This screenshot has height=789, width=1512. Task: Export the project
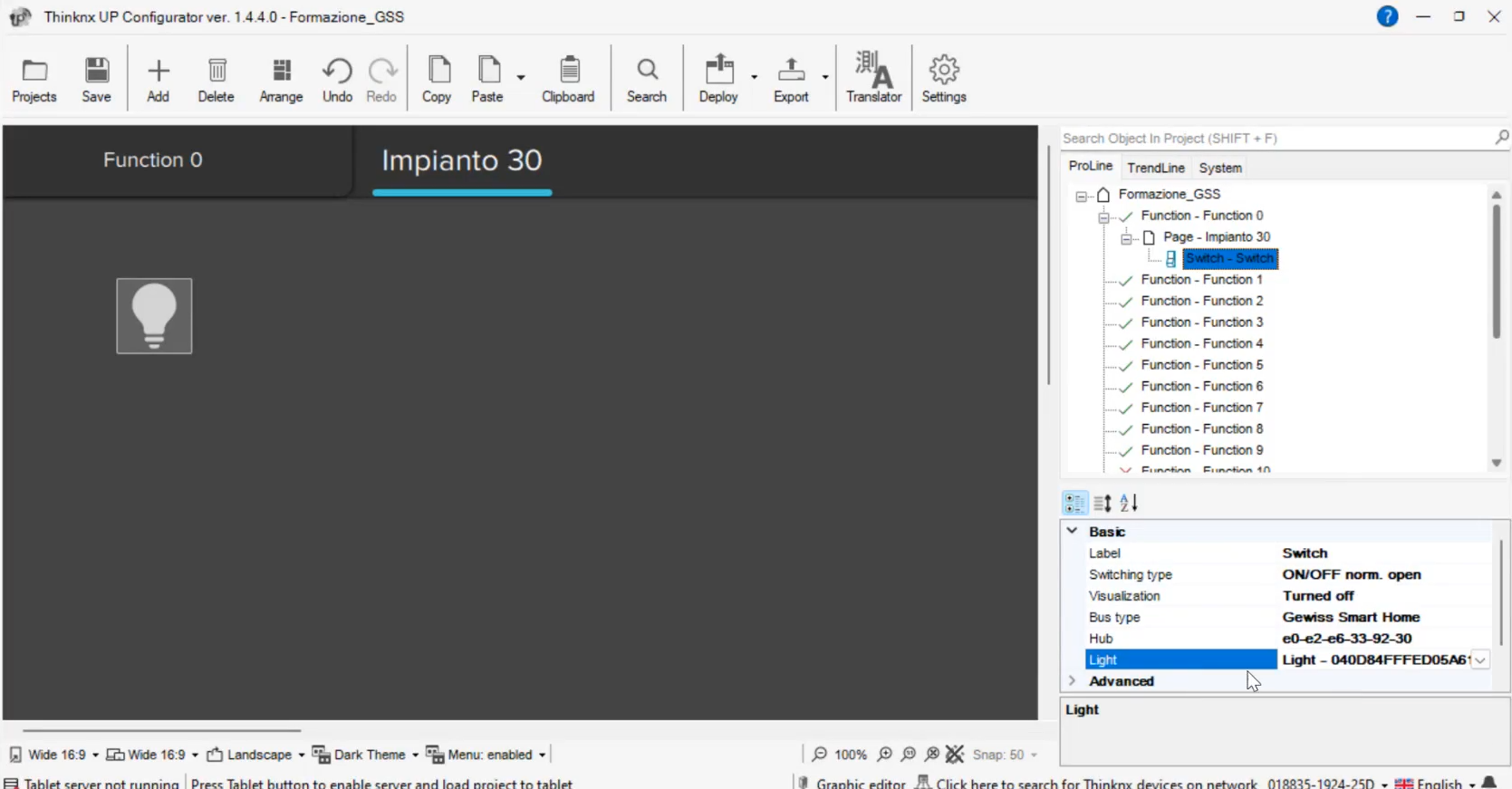coord(791,80)
